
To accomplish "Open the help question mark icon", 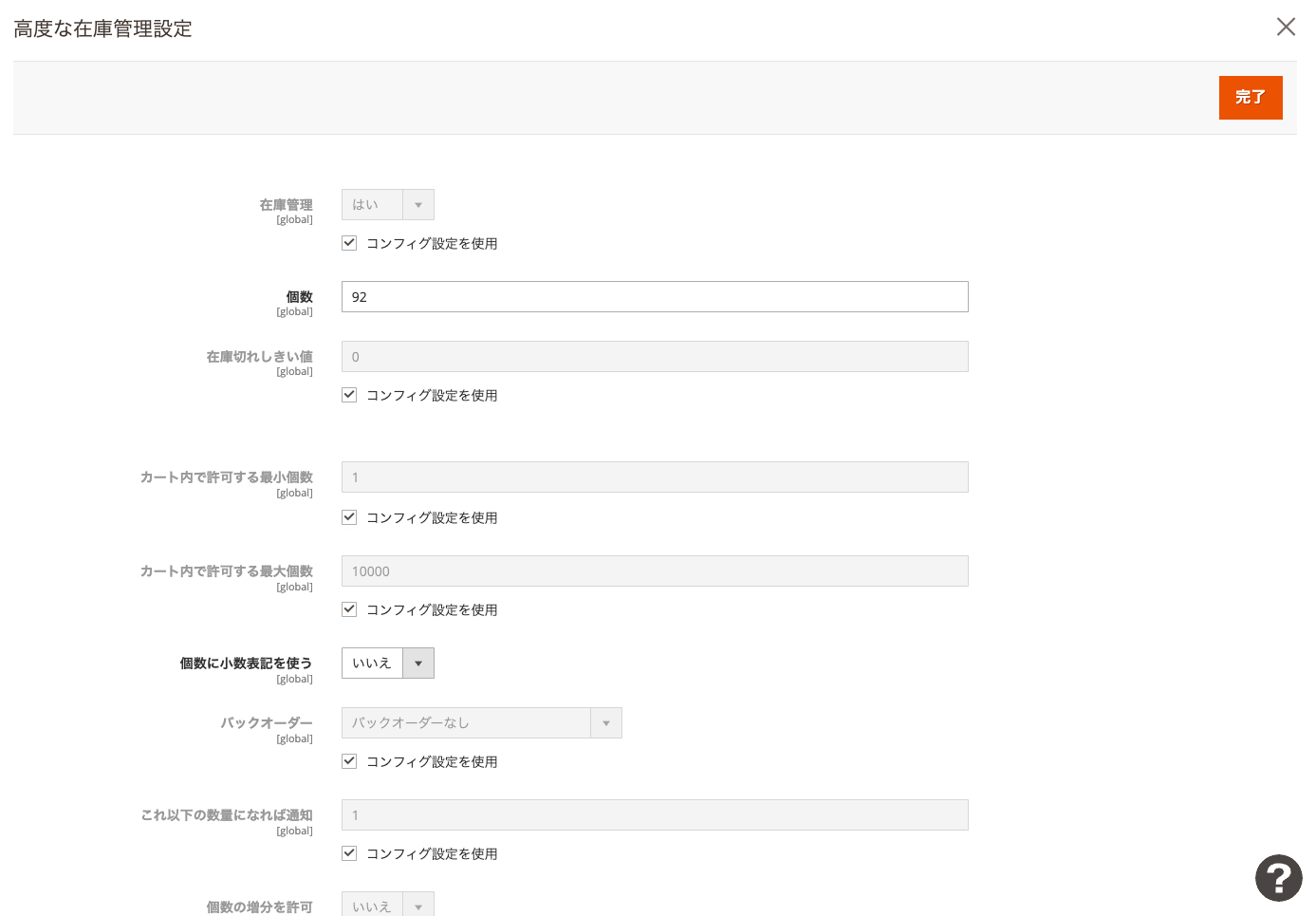I will pyautogui.click(x=1278, y=878).
